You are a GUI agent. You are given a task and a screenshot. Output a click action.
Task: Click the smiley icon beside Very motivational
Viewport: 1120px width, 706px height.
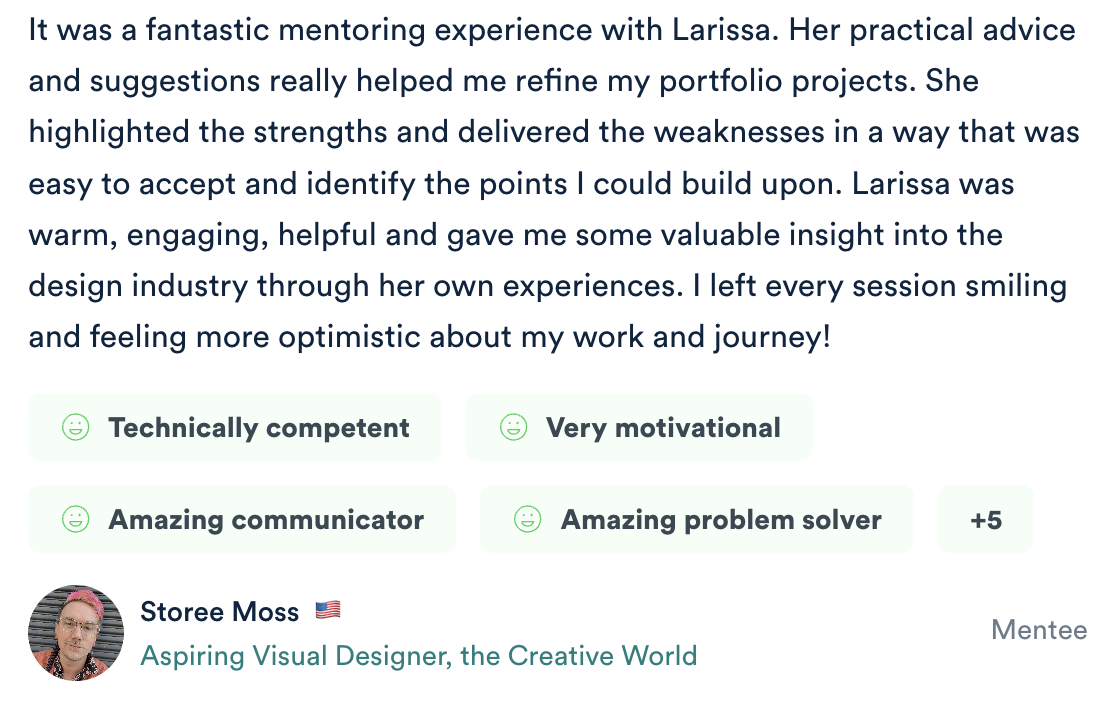[513, 428]
